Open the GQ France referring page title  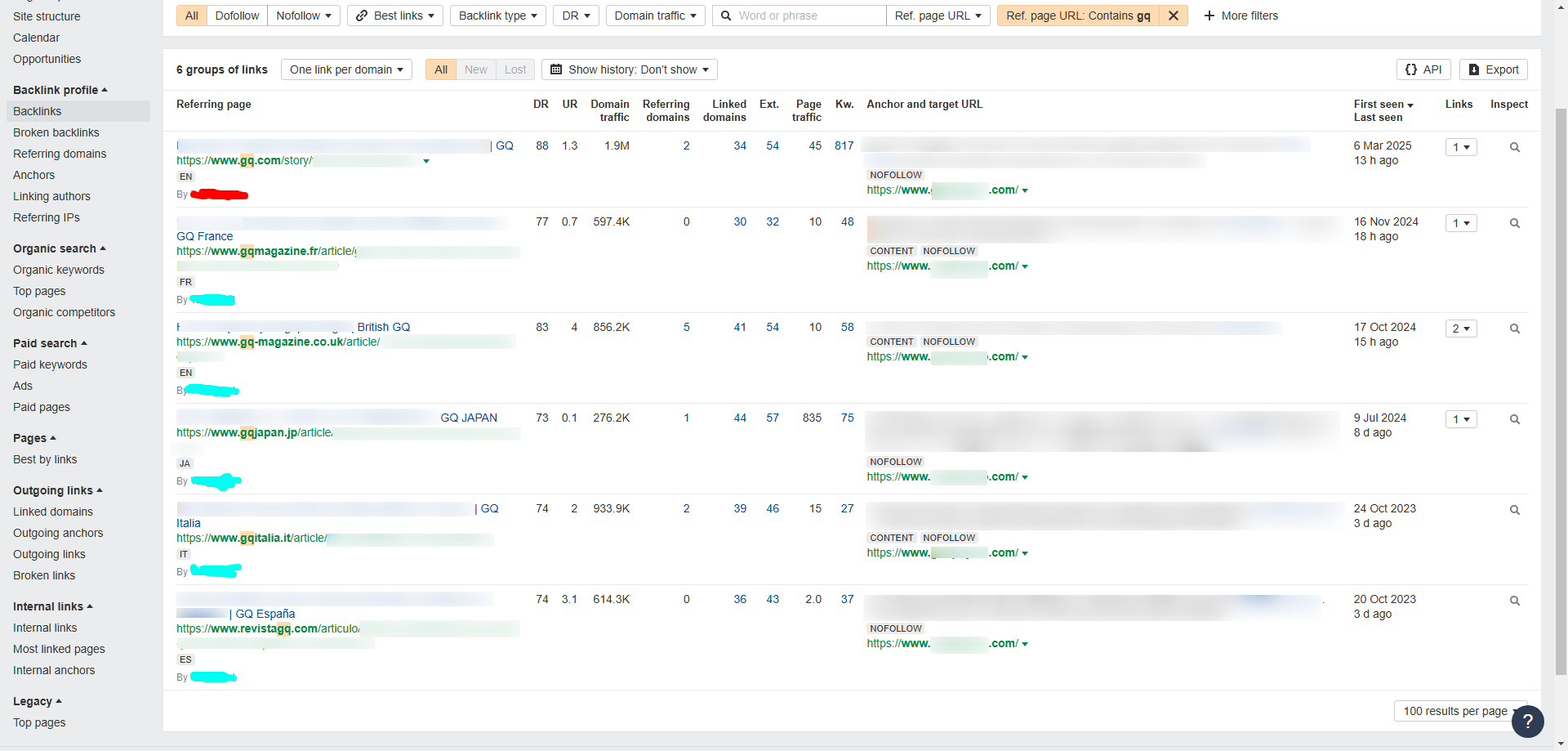[204, 236]
